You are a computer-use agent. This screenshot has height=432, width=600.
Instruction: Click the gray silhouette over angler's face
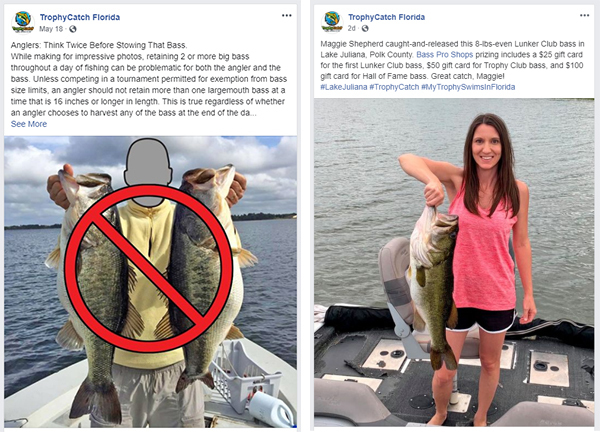(x=148, y=172)
